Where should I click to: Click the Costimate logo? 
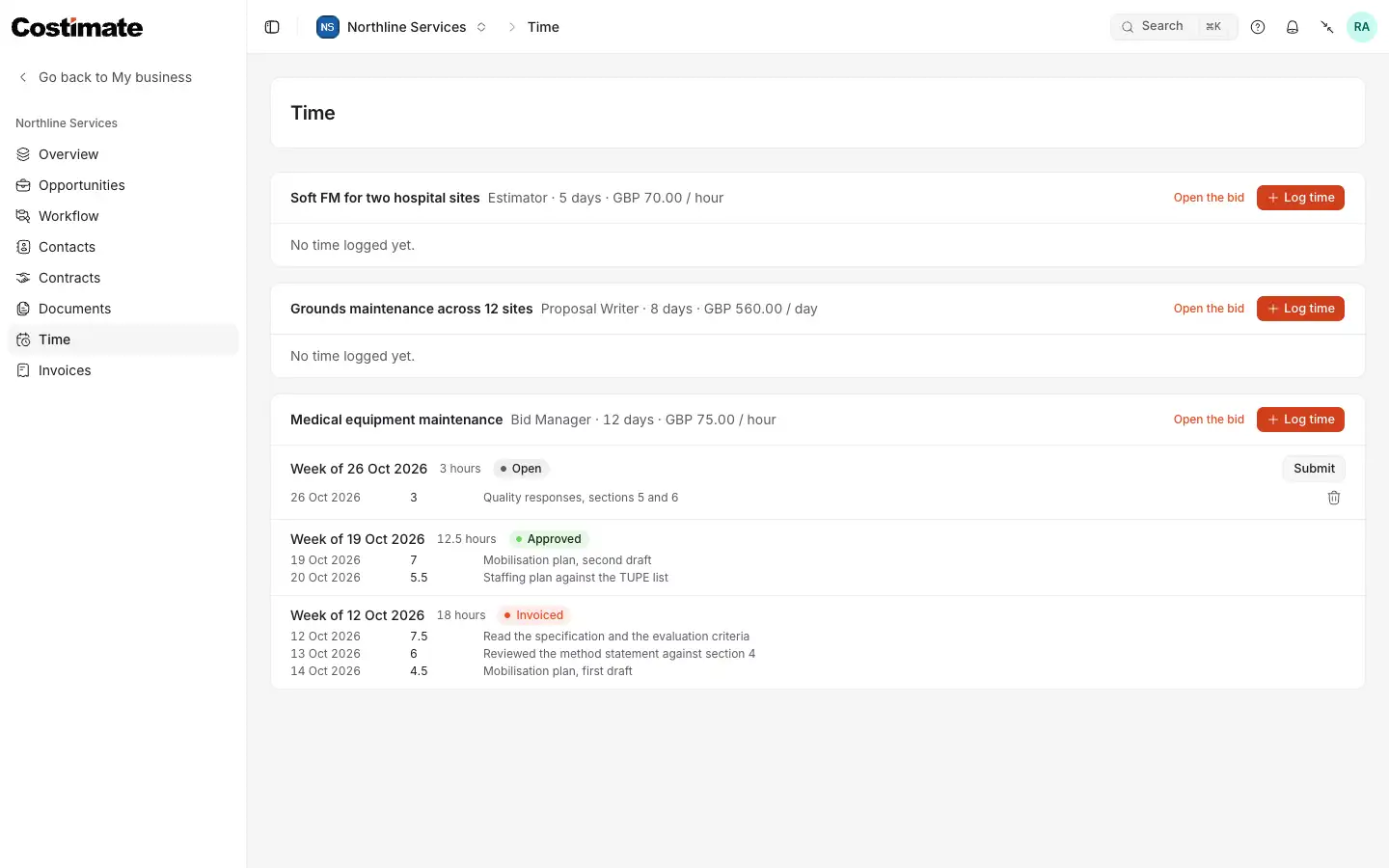(77, 27)
